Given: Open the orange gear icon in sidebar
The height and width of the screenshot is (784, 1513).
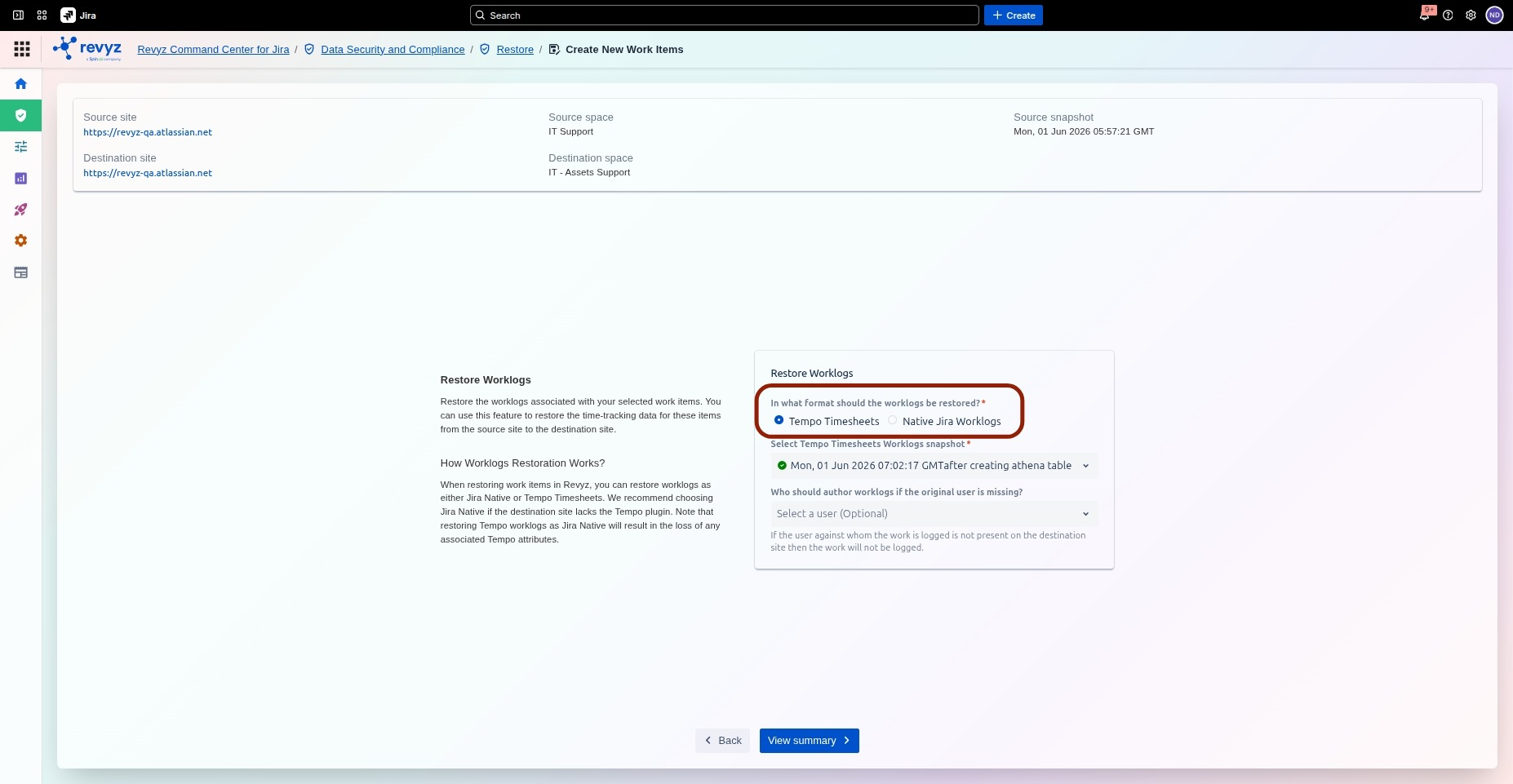Looking at the screenshot, I should tap(21, 241).
